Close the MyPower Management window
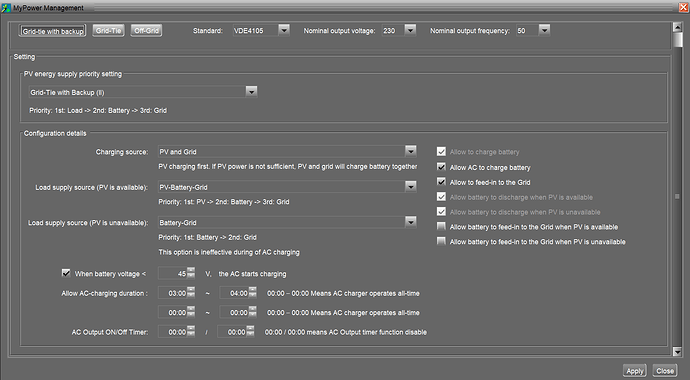Image resolution: width=690 pixels, height=380 pixels. pos(684,7)
